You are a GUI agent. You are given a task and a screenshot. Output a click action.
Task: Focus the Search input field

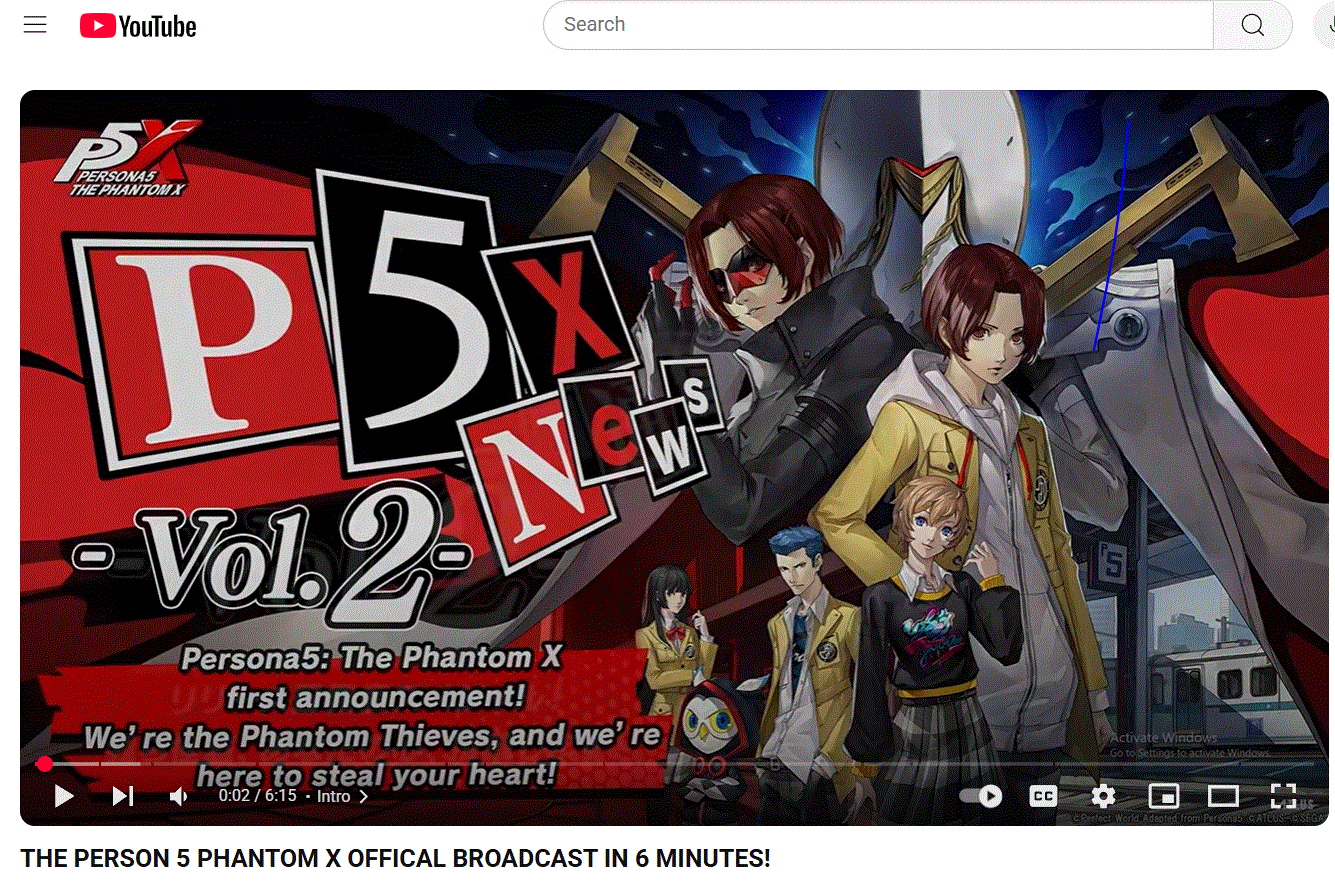878,25
